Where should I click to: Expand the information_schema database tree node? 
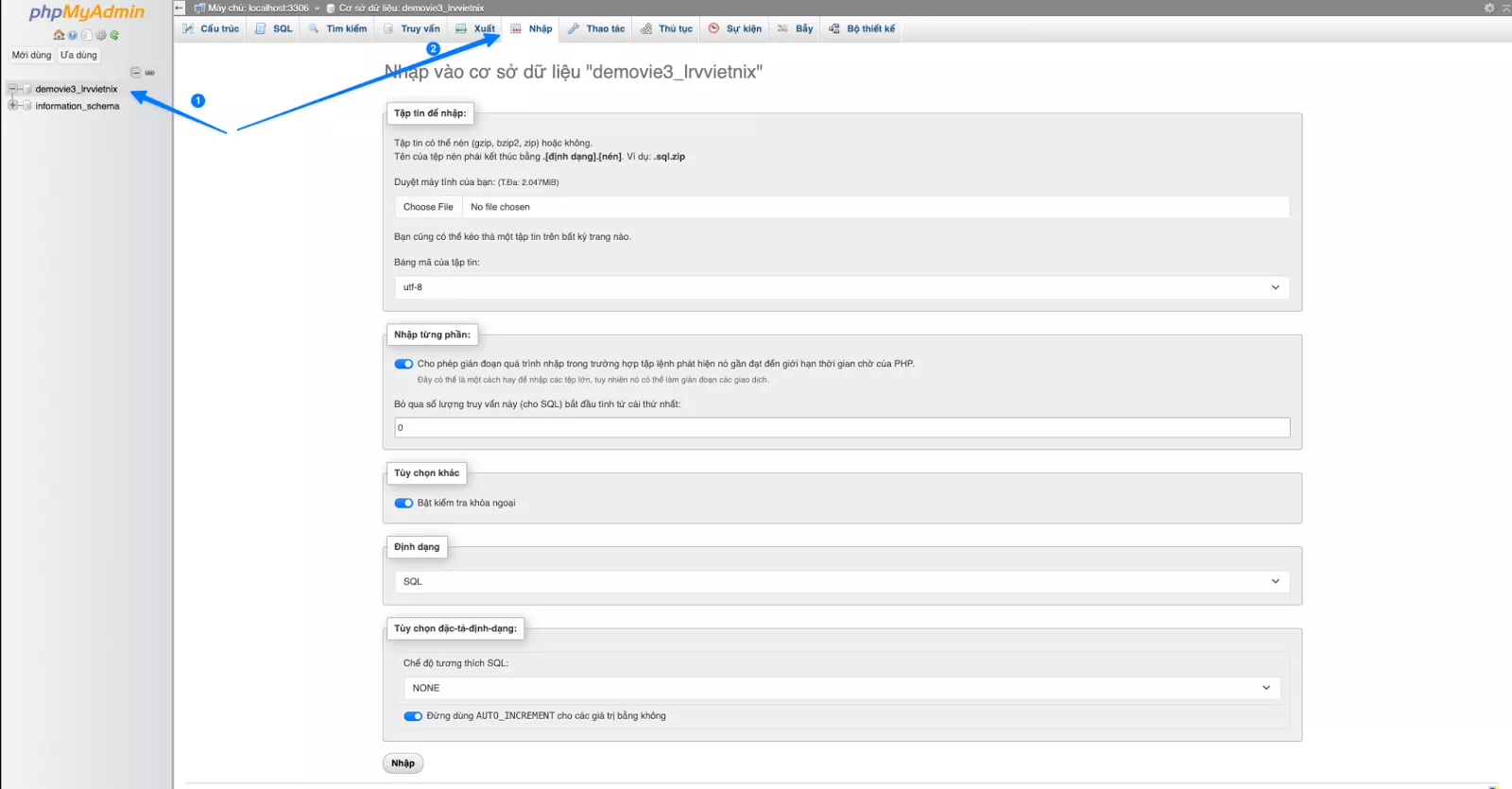(12, 106)
